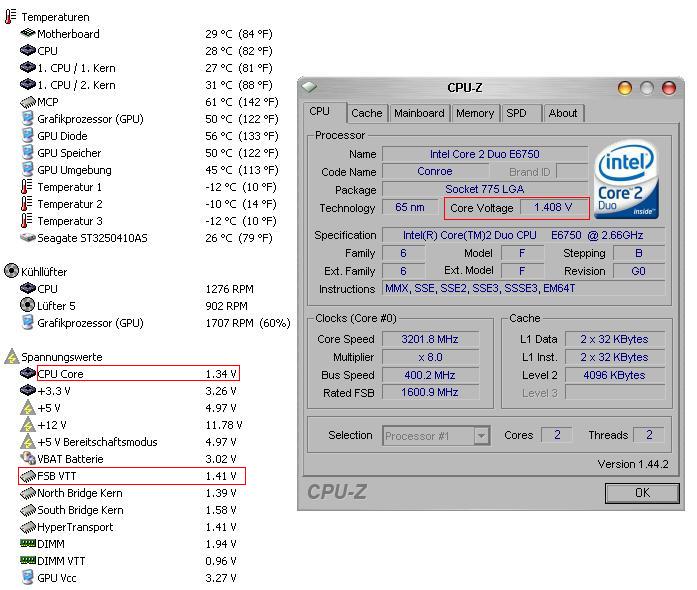Click the GPU Vcc monitor icon

(x=28, y=577)
